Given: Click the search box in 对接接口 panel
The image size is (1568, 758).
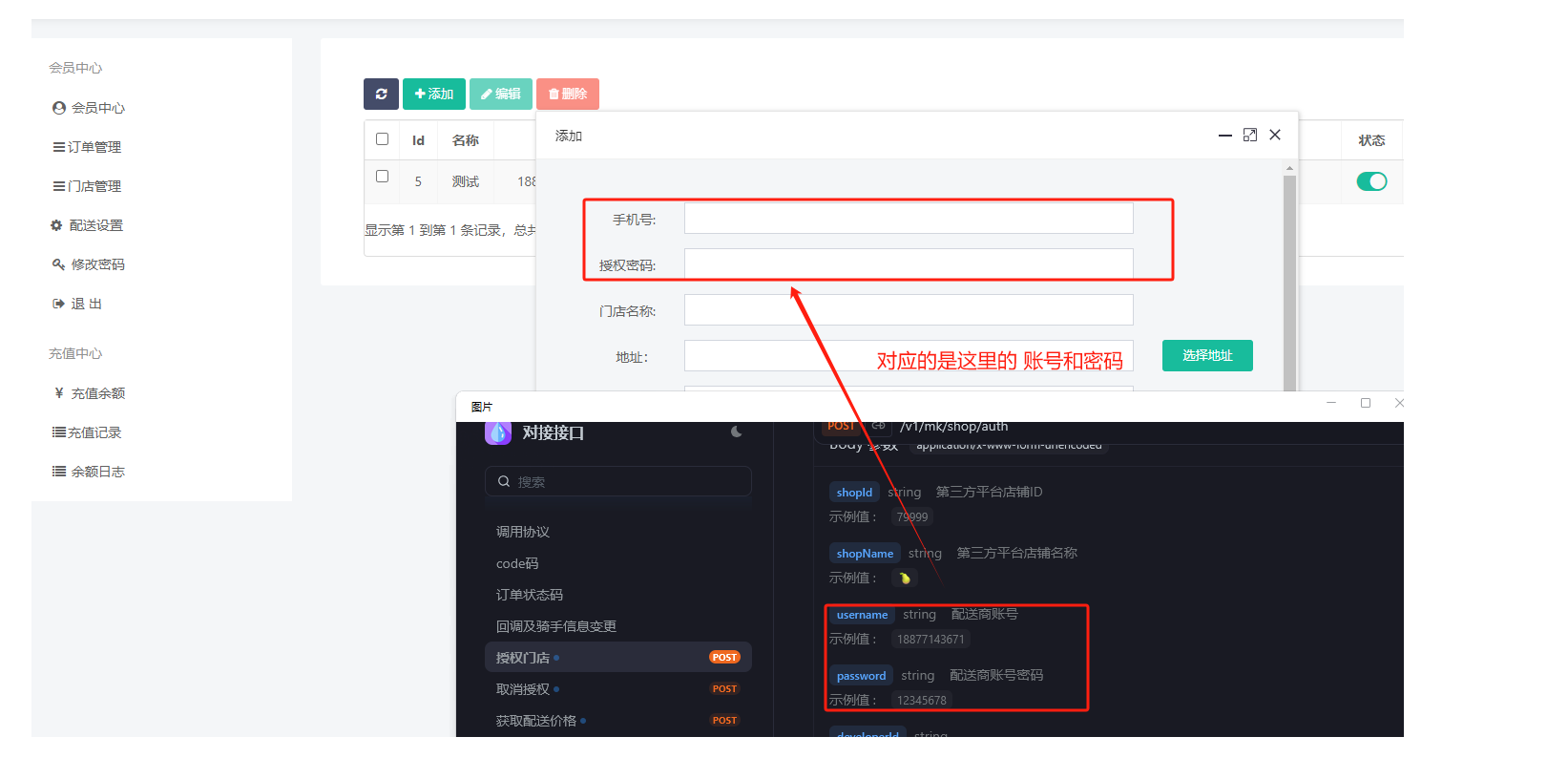Looking at the screenshot, I should 618,481.
